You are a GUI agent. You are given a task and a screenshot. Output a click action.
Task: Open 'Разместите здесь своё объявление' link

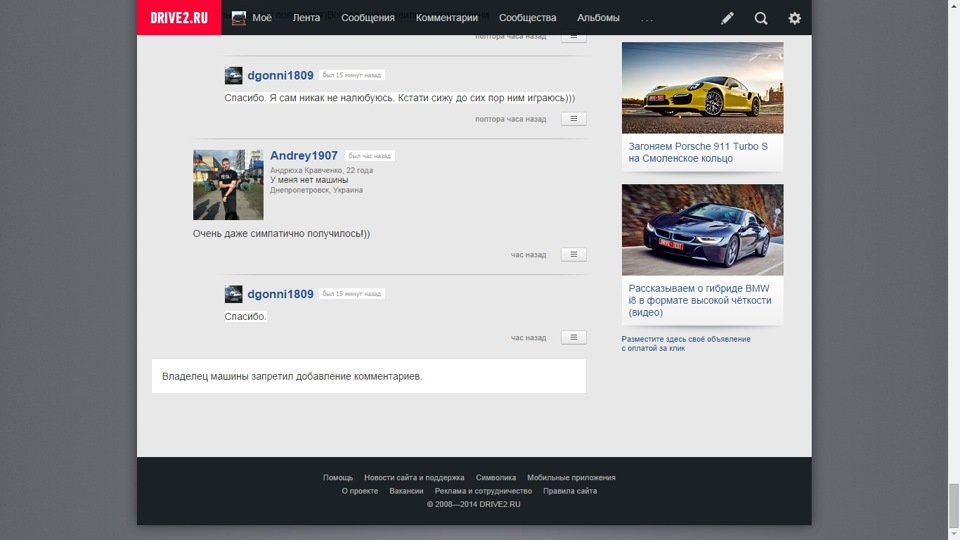pyautogui.click(x=686, y=343)
